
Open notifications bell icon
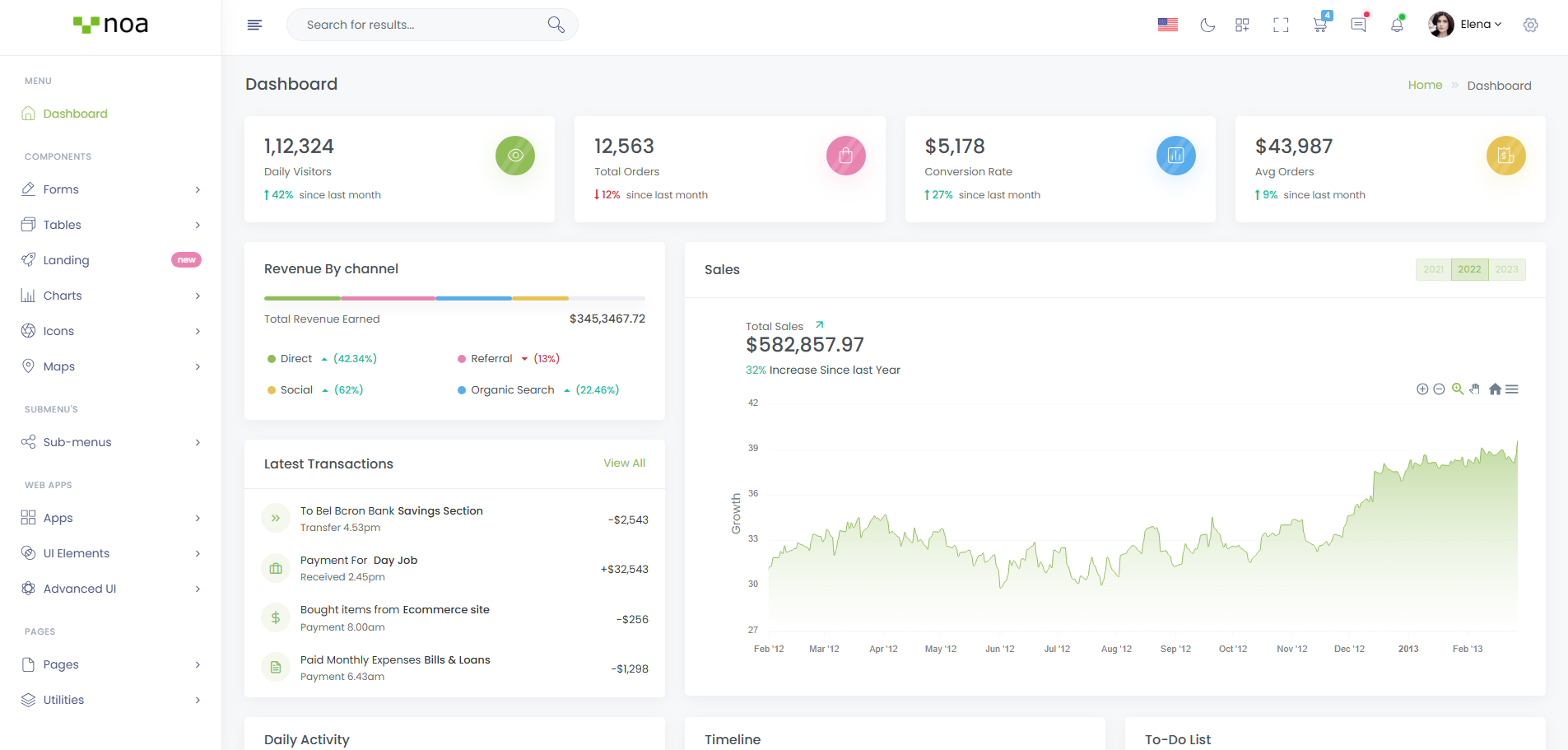[x=1397, y=25]
